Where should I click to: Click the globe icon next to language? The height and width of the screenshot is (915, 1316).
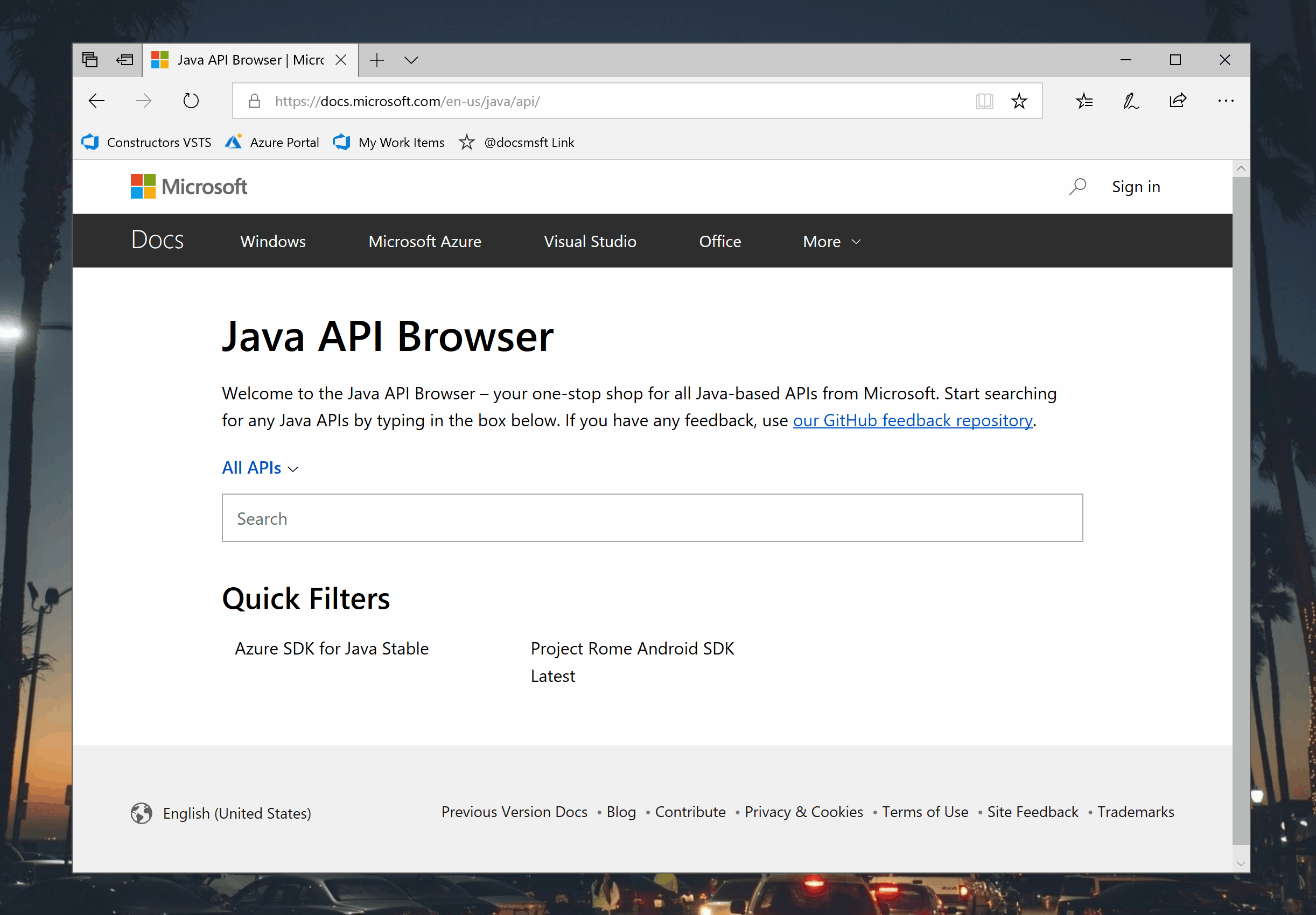tap(141, 813)
